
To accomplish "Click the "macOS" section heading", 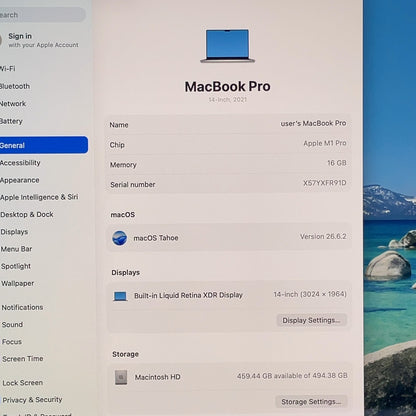I will 123,215.
